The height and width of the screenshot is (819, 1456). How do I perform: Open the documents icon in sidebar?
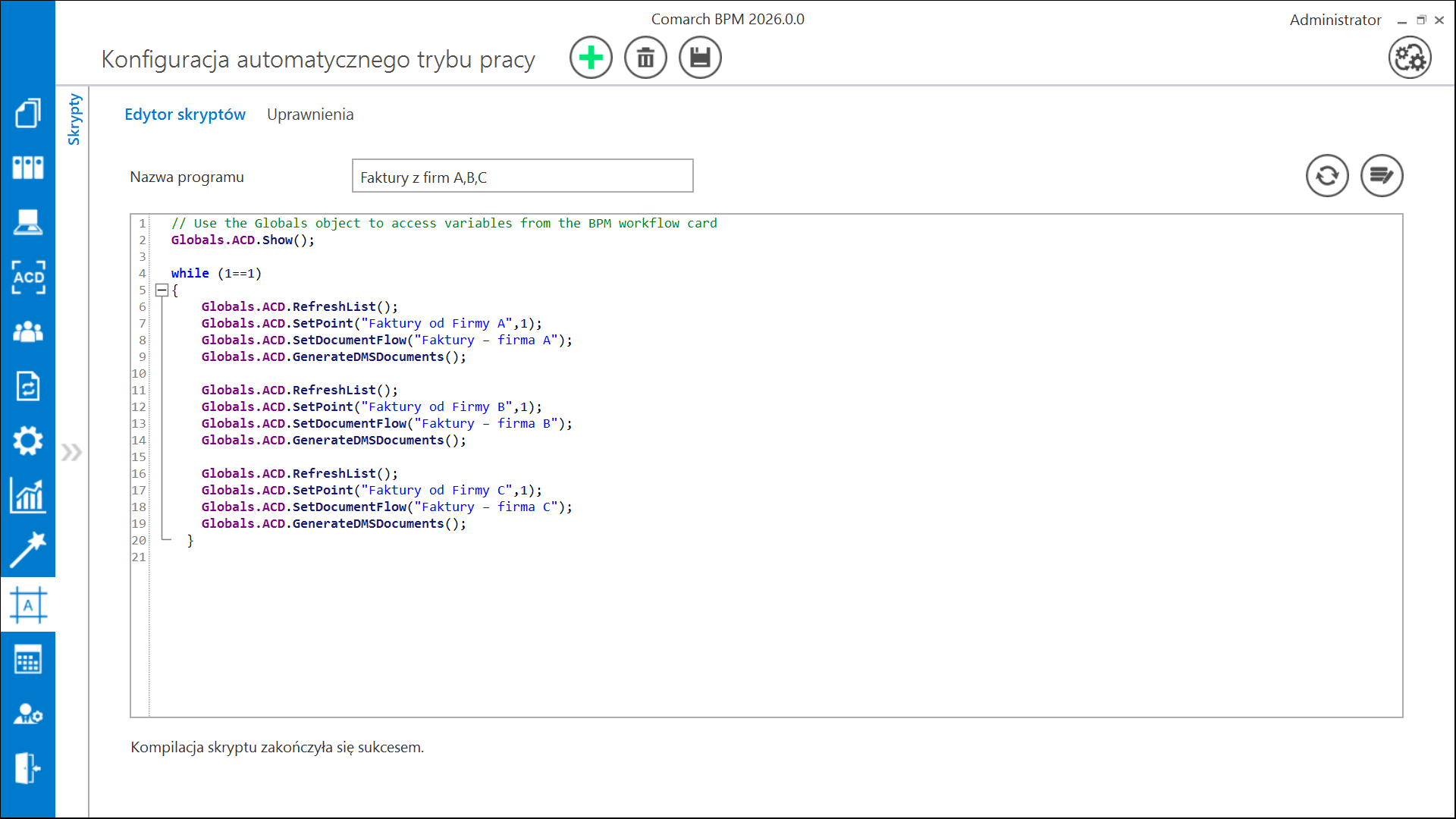coord(28,114)
